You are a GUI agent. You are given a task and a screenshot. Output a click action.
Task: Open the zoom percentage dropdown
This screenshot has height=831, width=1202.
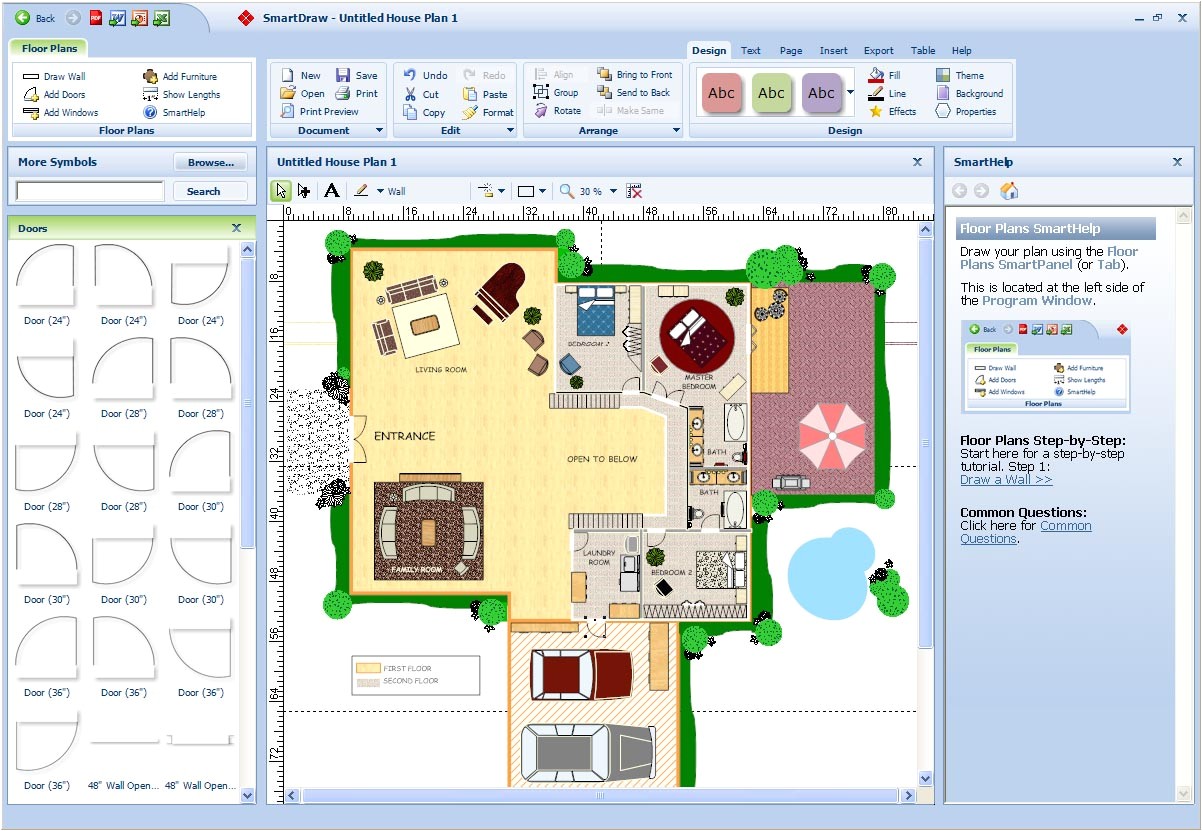click(612, 191)
